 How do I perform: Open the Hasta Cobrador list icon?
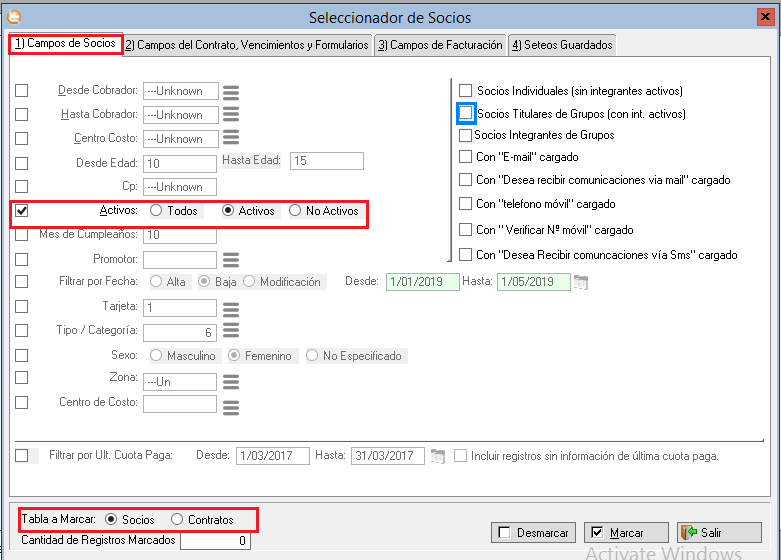(231, 115)
